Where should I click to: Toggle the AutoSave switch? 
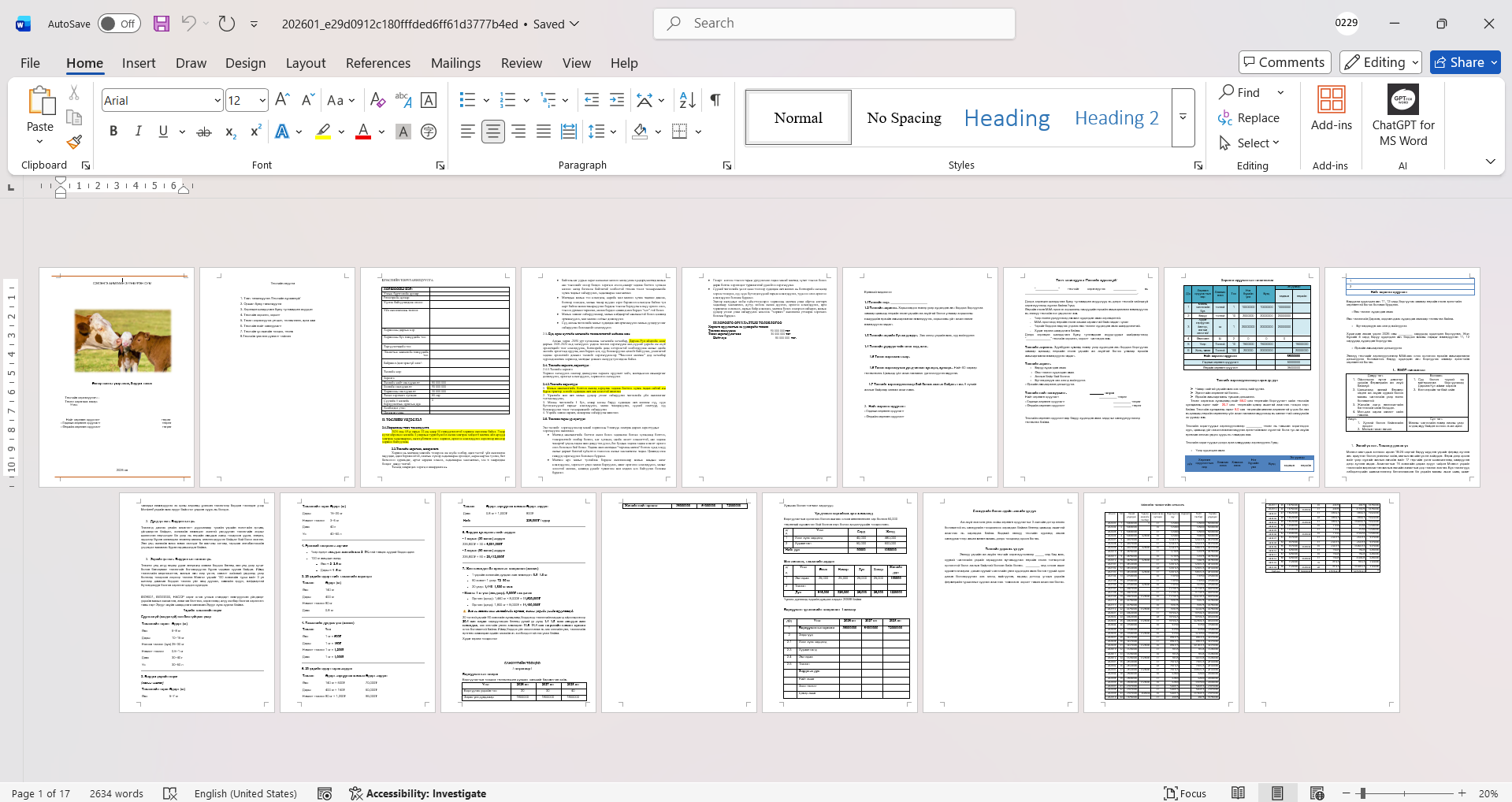(x=119, y=24)
